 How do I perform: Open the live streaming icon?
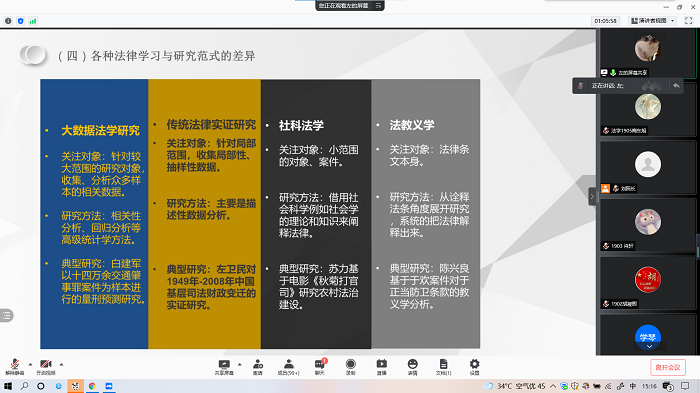tap(382, 367)
